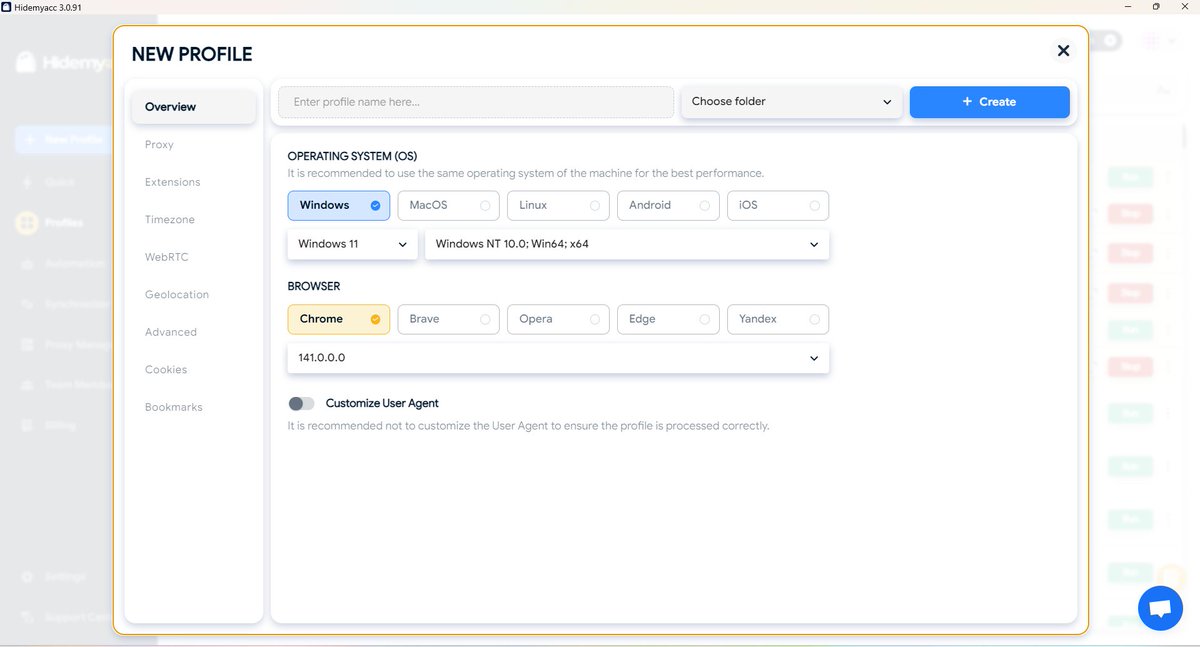Select the Yandex browser option
Image resolution: width=1200 pixels, height=647 pixels.
pos(778,319)
